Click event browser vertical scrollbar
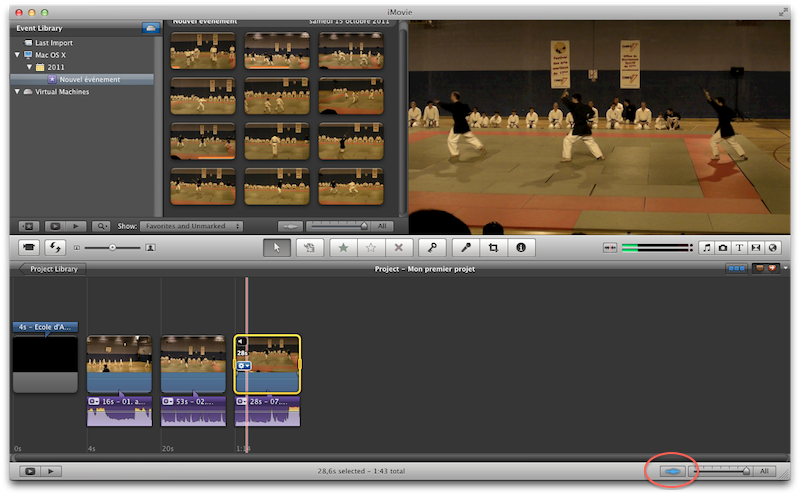 (403, 120)
